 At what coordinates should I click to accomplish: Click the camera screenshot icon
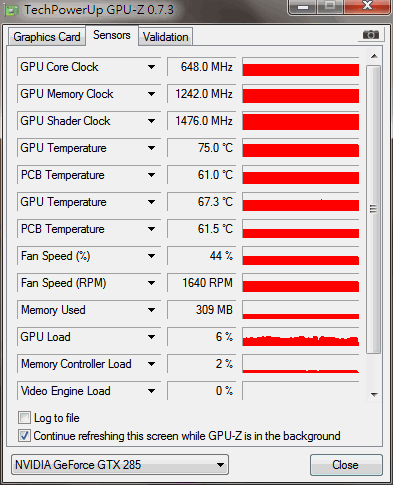(x=371, y=35)
